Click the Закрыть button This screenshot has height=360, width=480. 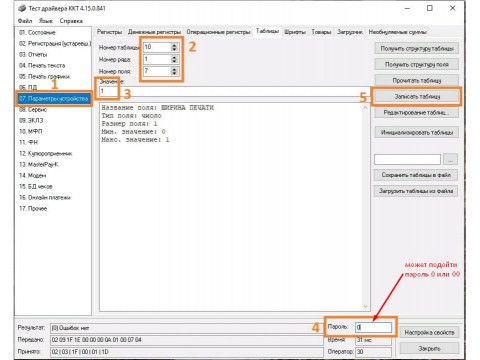(429, 348)
